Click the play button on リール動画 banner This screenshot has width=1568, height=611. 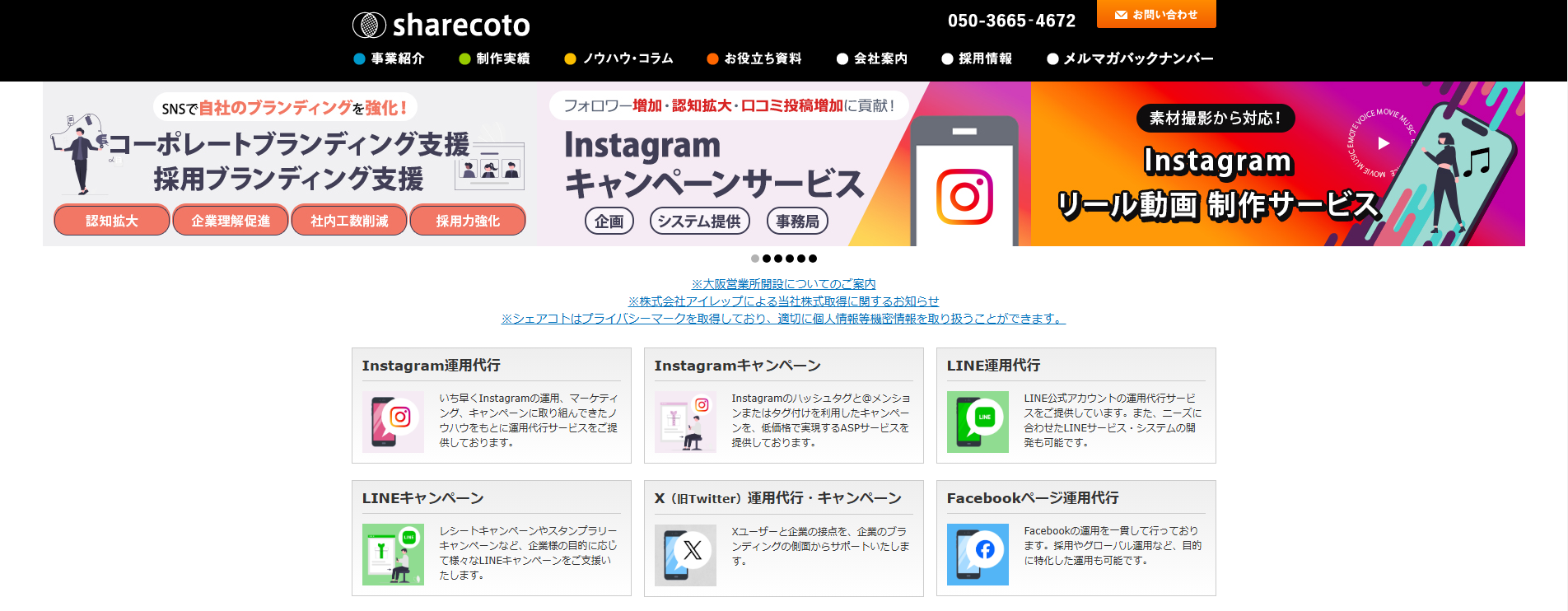click(x=1384, y=143)
